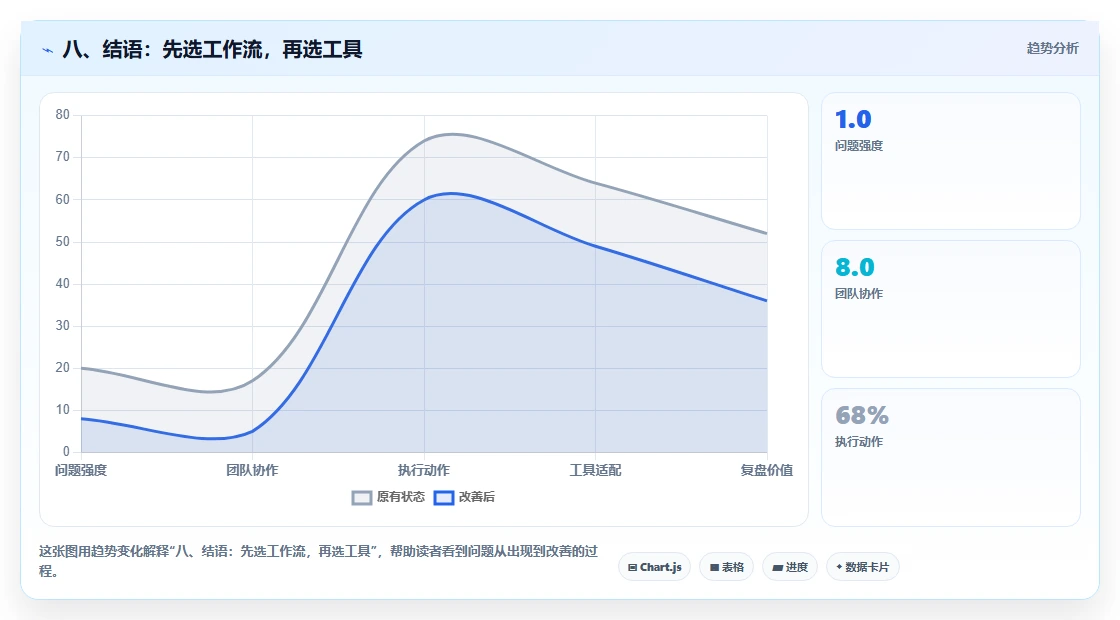Click the 8.0 value in second card

click(854, 267)
